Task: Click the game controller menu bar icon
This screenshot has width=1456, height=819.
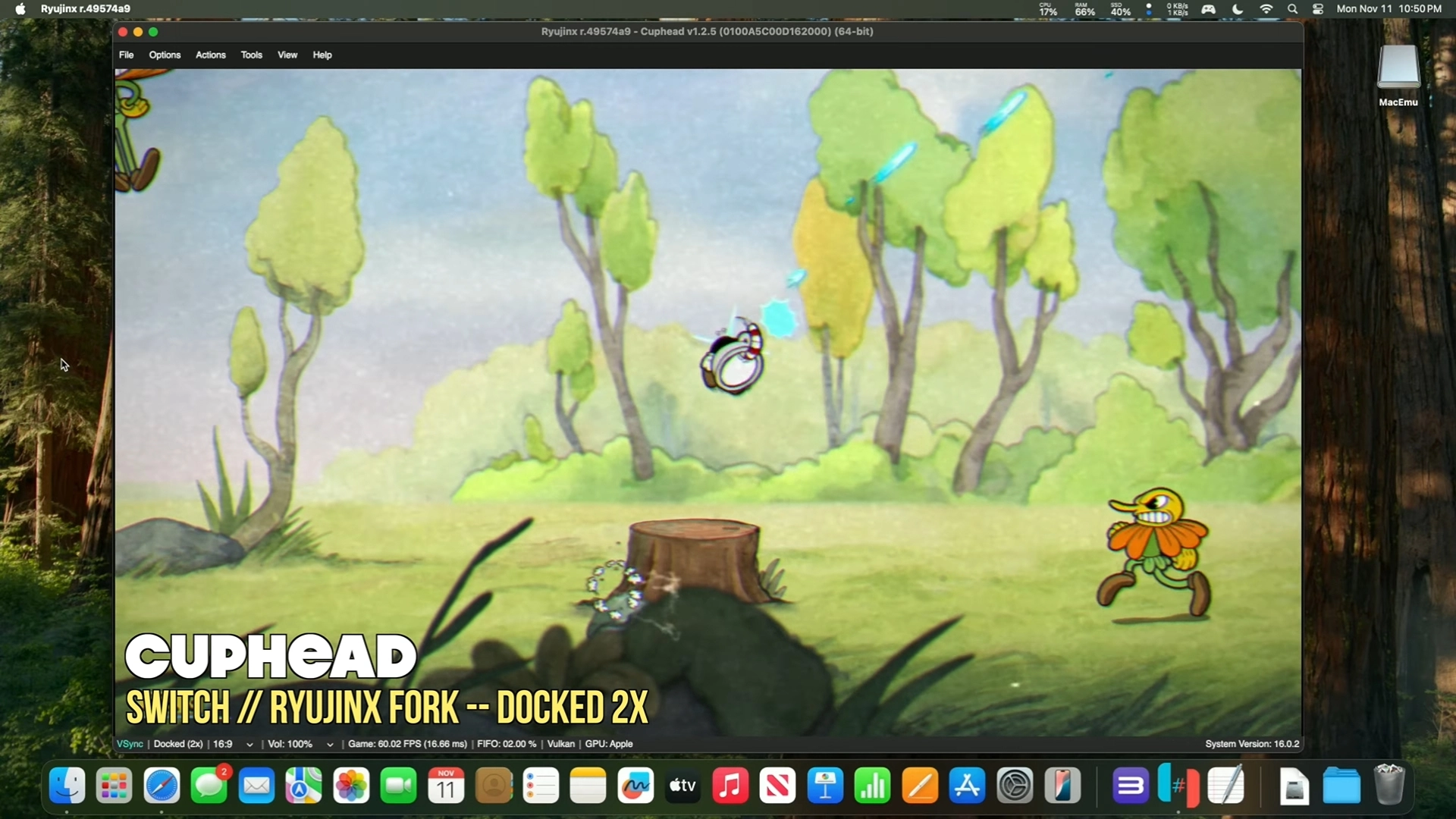Action: 1209,9
